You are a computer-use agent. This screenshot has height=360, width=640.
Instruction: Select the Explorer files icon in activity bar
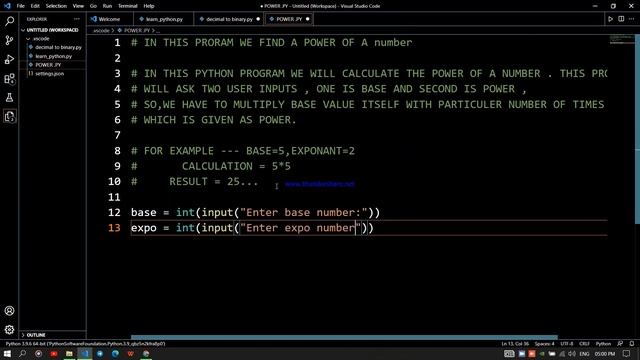(x=9, y=117)
